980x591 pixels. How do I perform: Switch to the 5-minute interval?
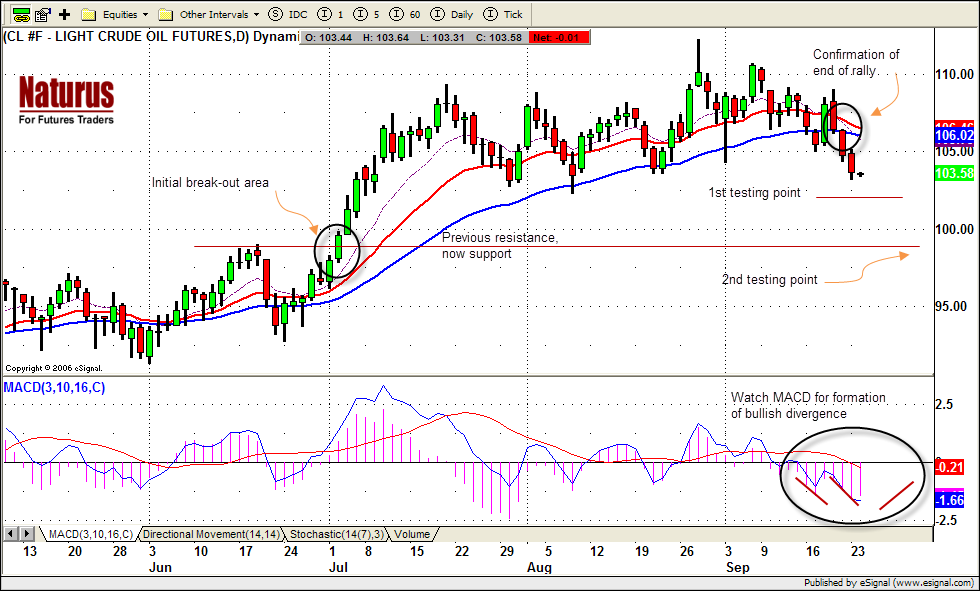coord(368,14)
